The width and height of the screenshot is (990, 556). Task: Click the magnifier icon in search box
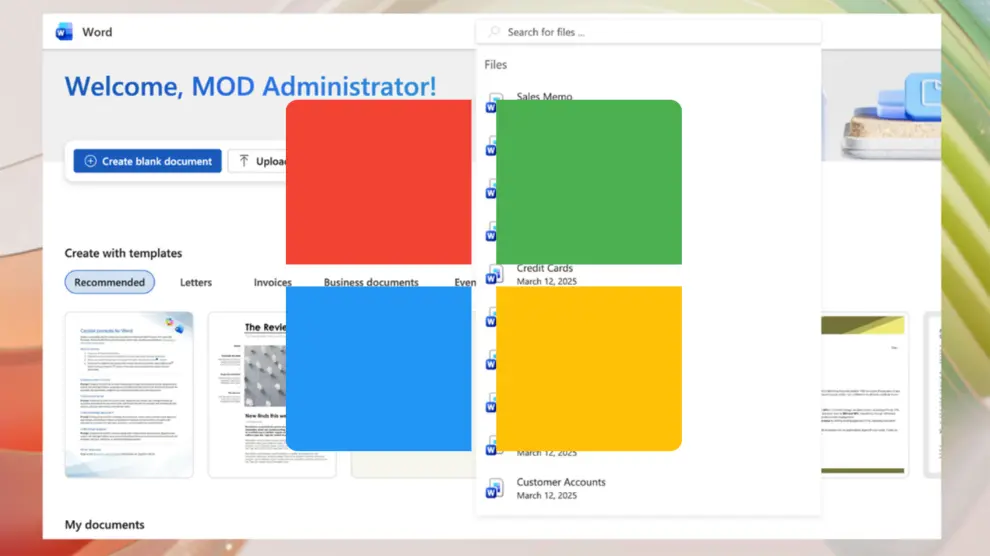click(x=493, y=32)
